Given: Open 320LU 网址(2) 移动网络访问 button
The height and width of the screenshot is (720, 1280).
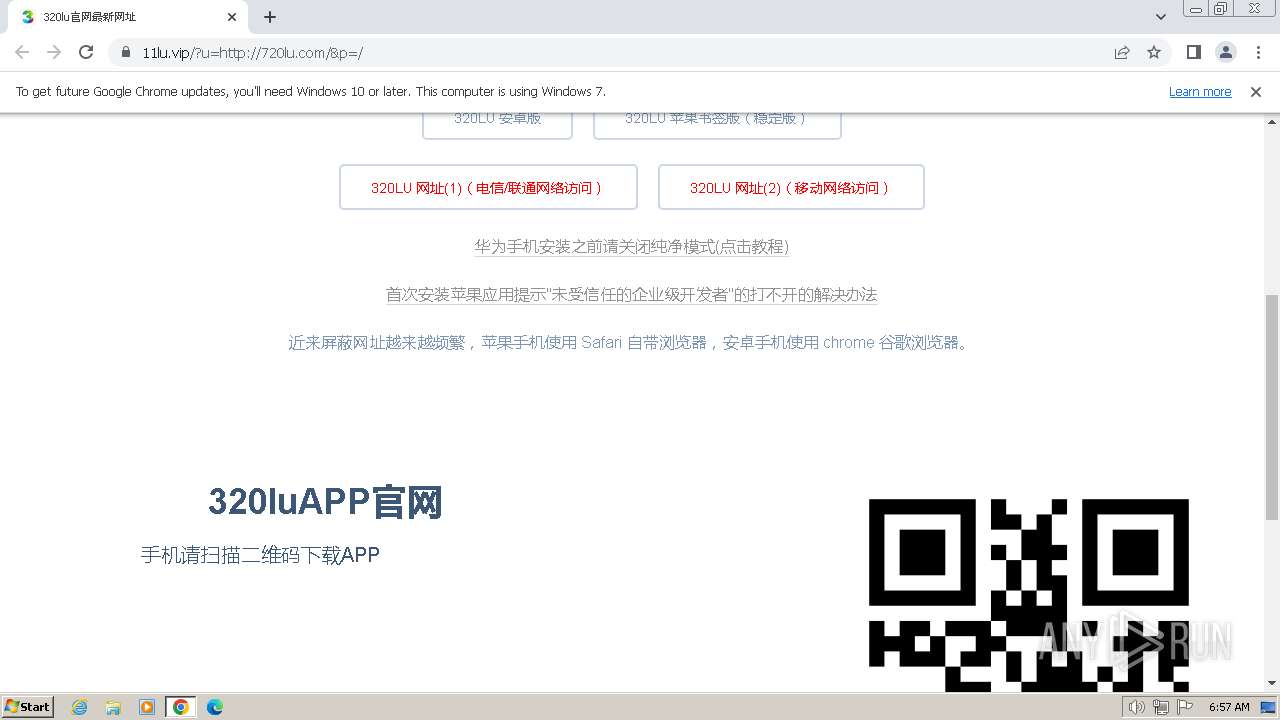Looking at the screenshot, I should [791, 187].
